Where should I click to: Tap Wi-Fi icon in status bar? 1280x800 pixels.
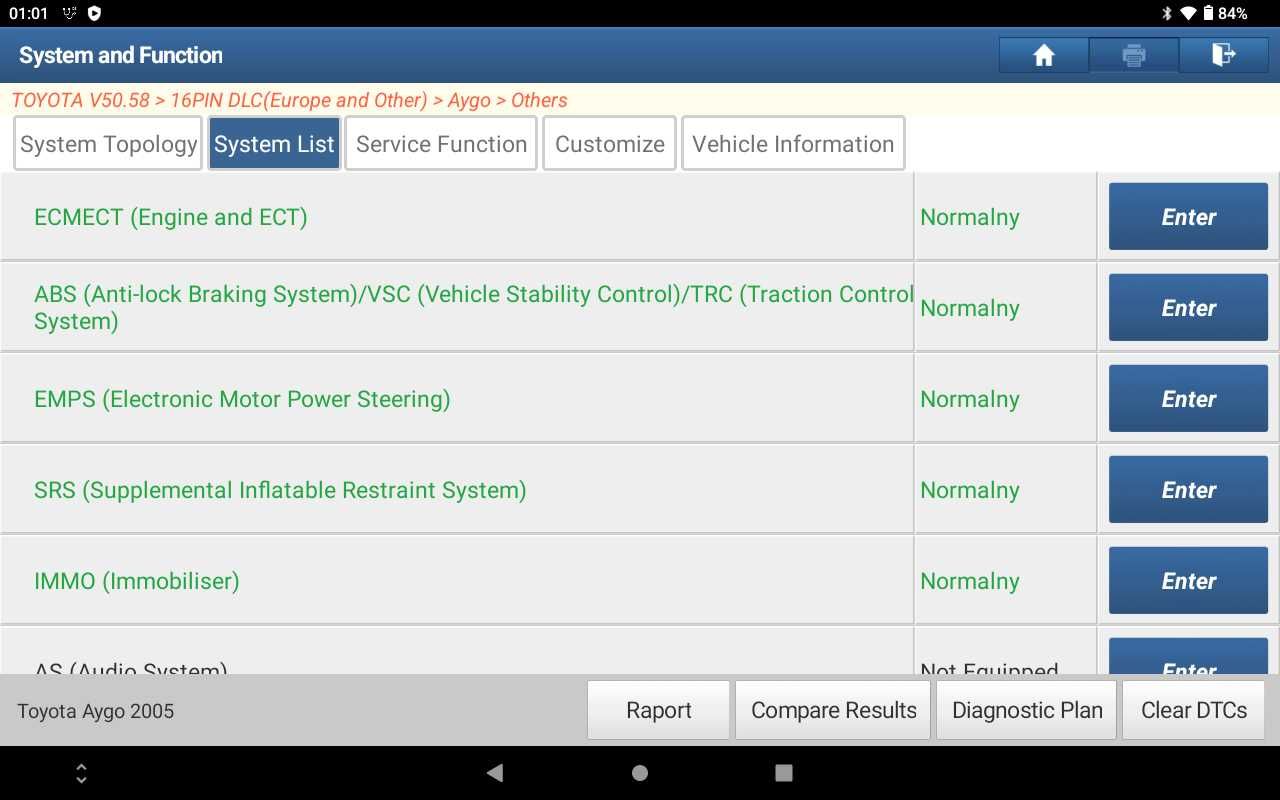pos(1188,13)
